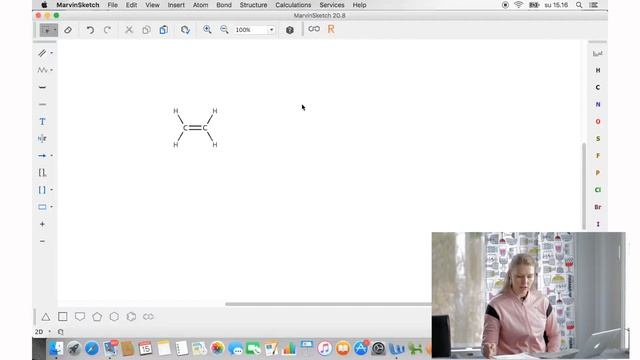Click the vertical canvas scrollbar
The height and width of the screenshot is (360, 640).
[x=584, y=186]
